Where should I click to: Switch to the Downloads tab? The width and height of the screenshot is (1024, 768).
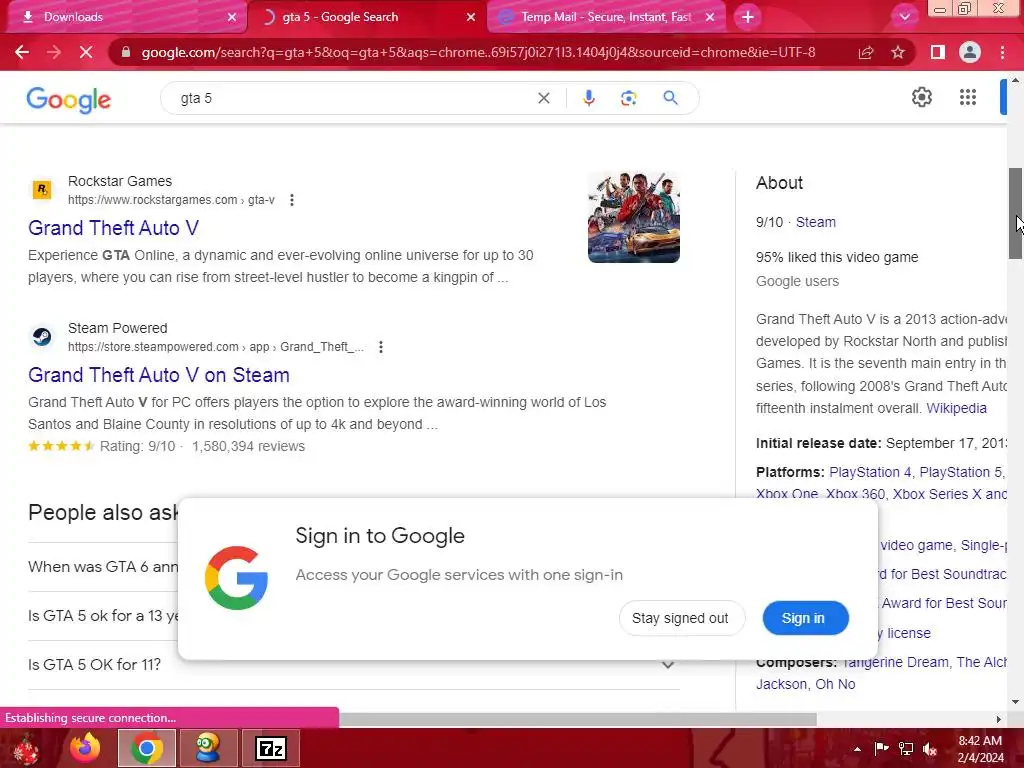pyautogui.click(x=124, y=17)
